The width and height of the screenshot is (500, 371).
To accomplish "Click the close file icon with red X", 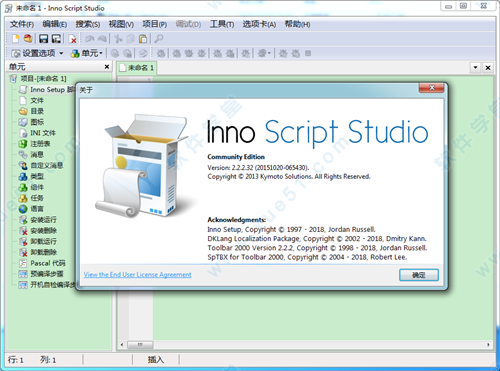I will click(72, 39).
